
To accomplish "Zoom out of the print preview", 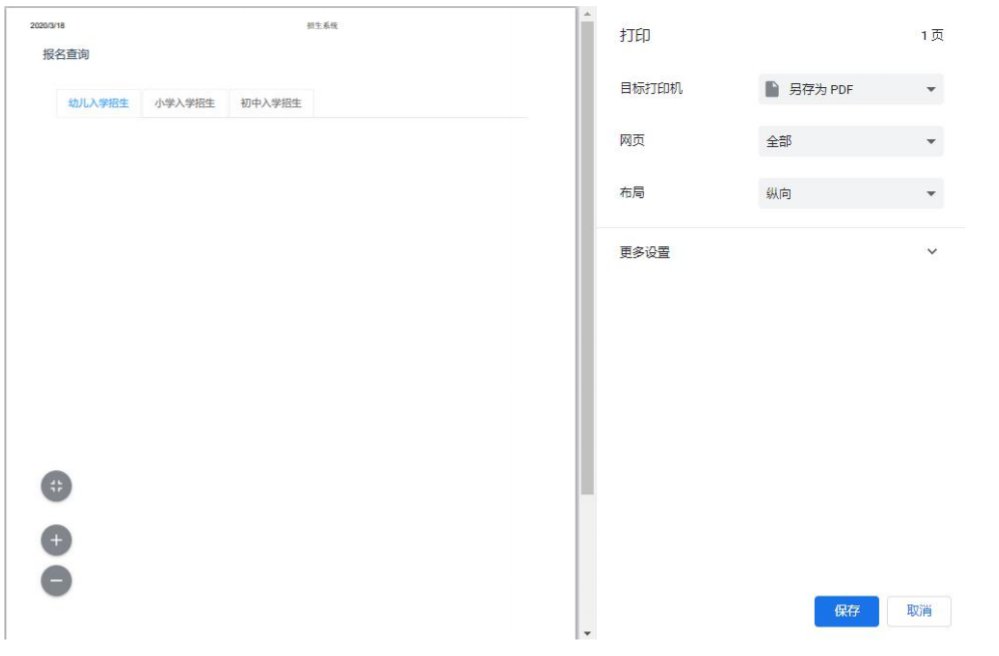I will 56,580.
